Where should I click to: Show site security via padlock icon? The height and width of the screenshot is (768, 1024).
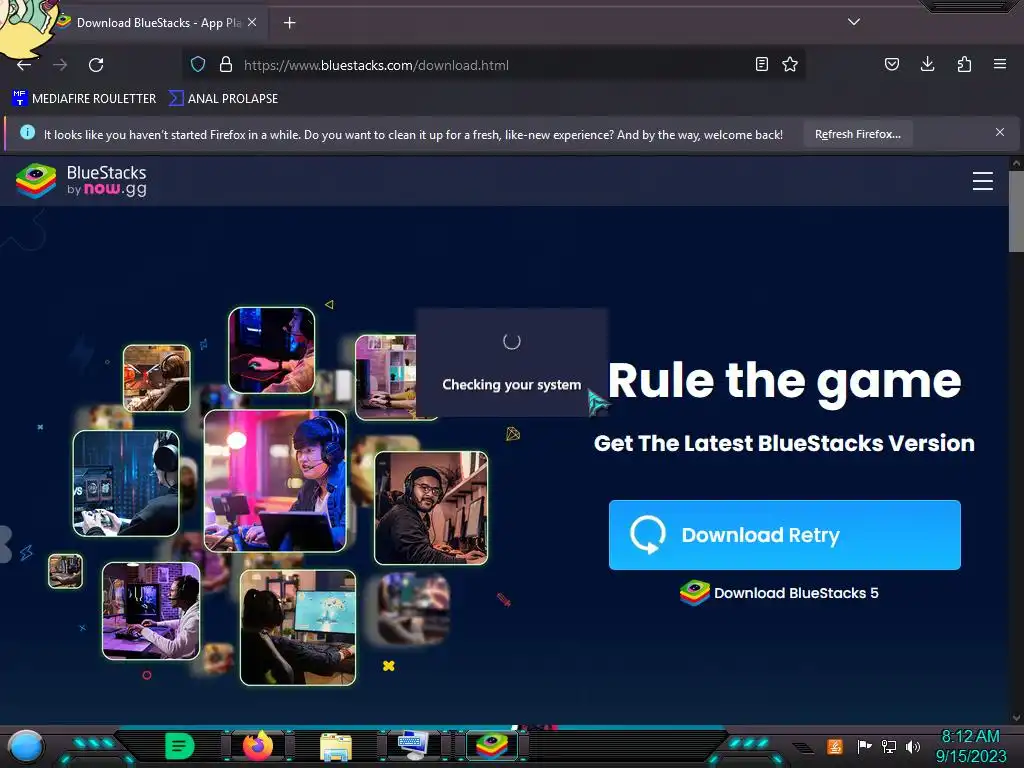[226, 64]
